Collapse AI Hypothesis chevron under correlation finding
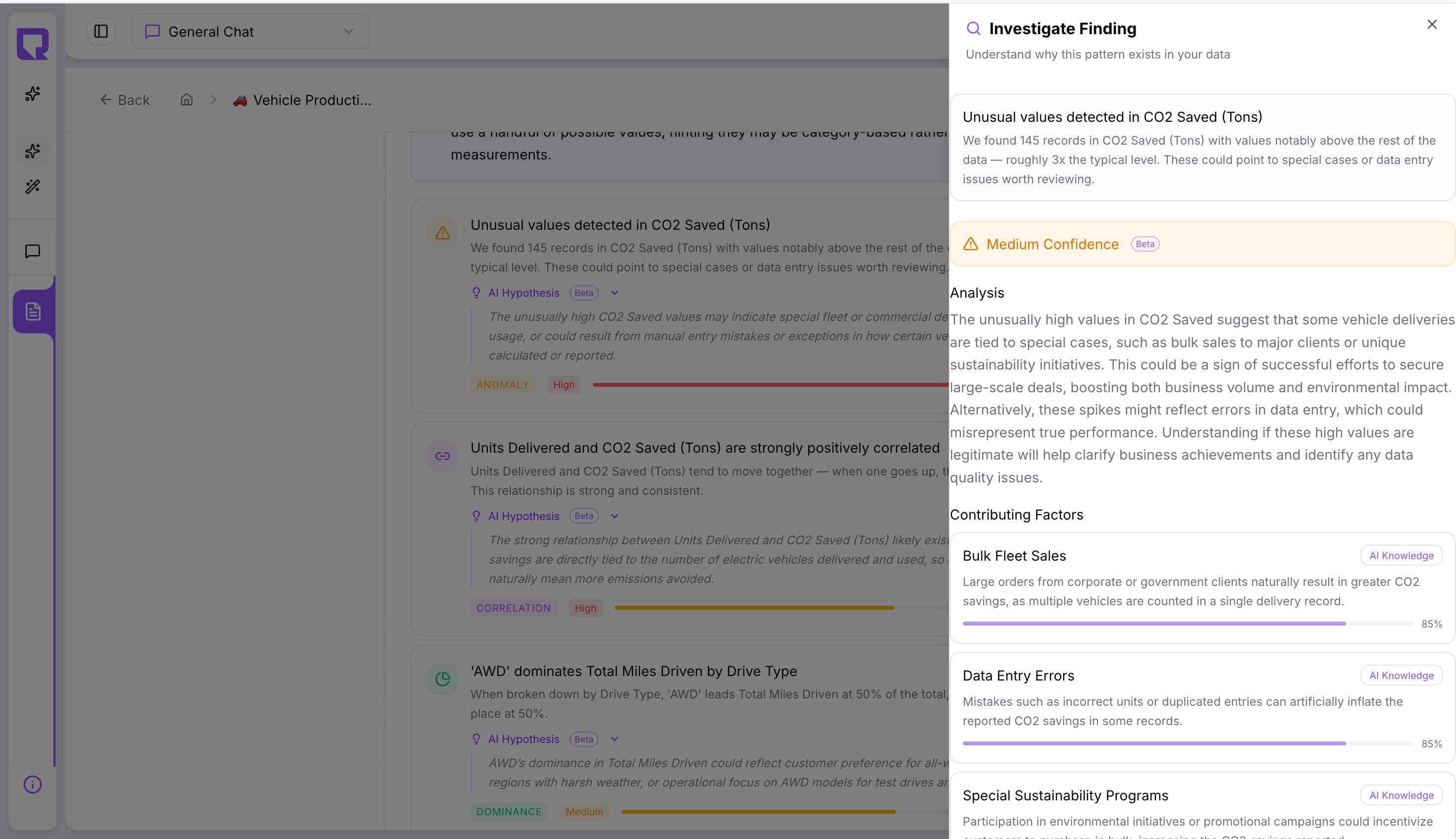The image size is (1456, 839). 614,516
